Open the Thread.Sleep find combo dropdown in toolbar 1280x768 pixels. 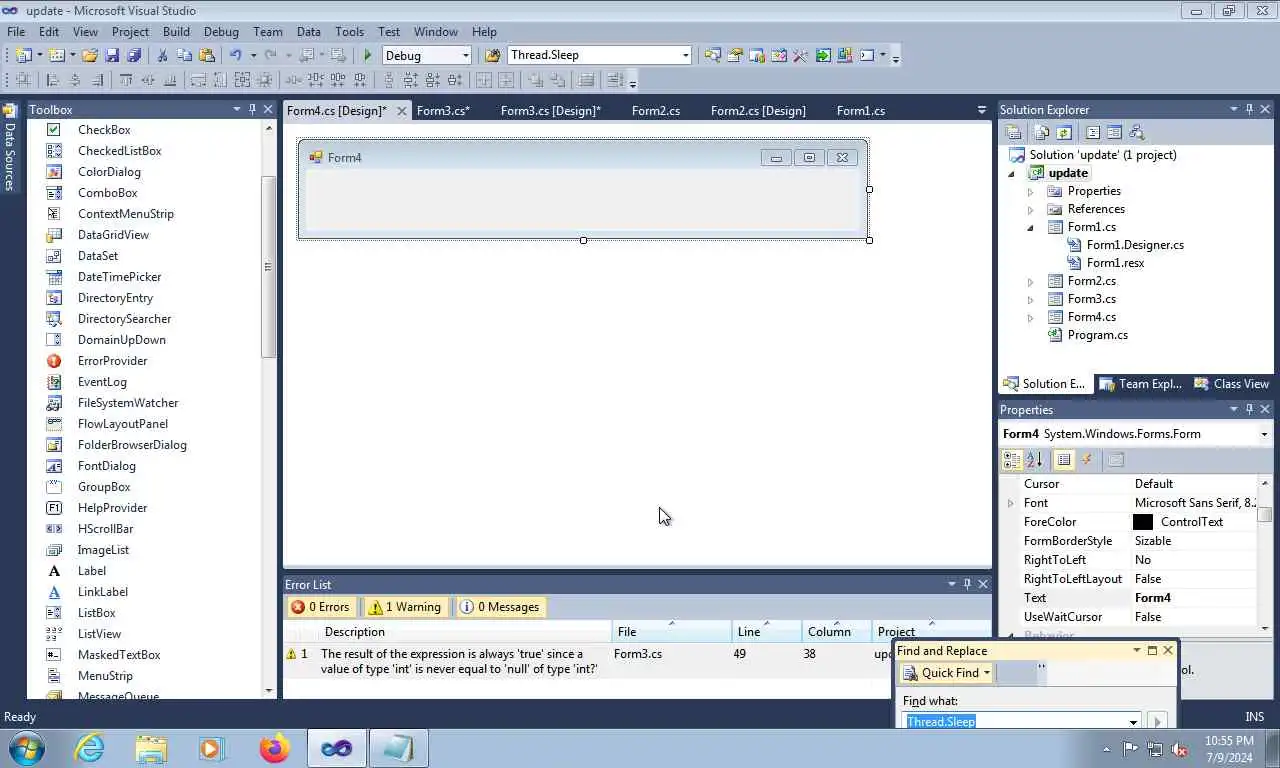tap(686, 55)
